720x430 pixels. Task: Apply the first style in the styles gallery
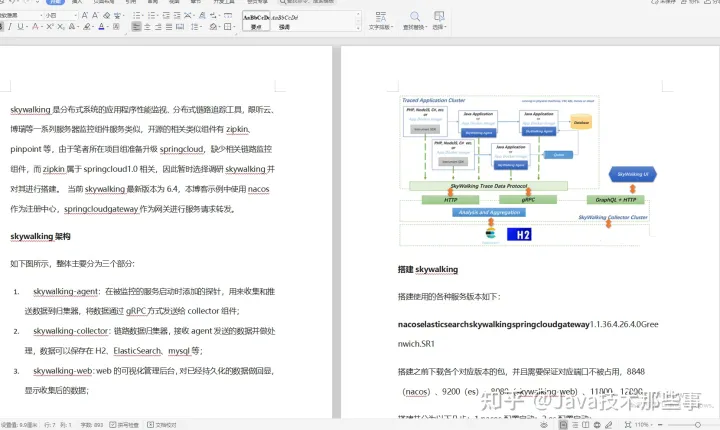click(256, 21)
